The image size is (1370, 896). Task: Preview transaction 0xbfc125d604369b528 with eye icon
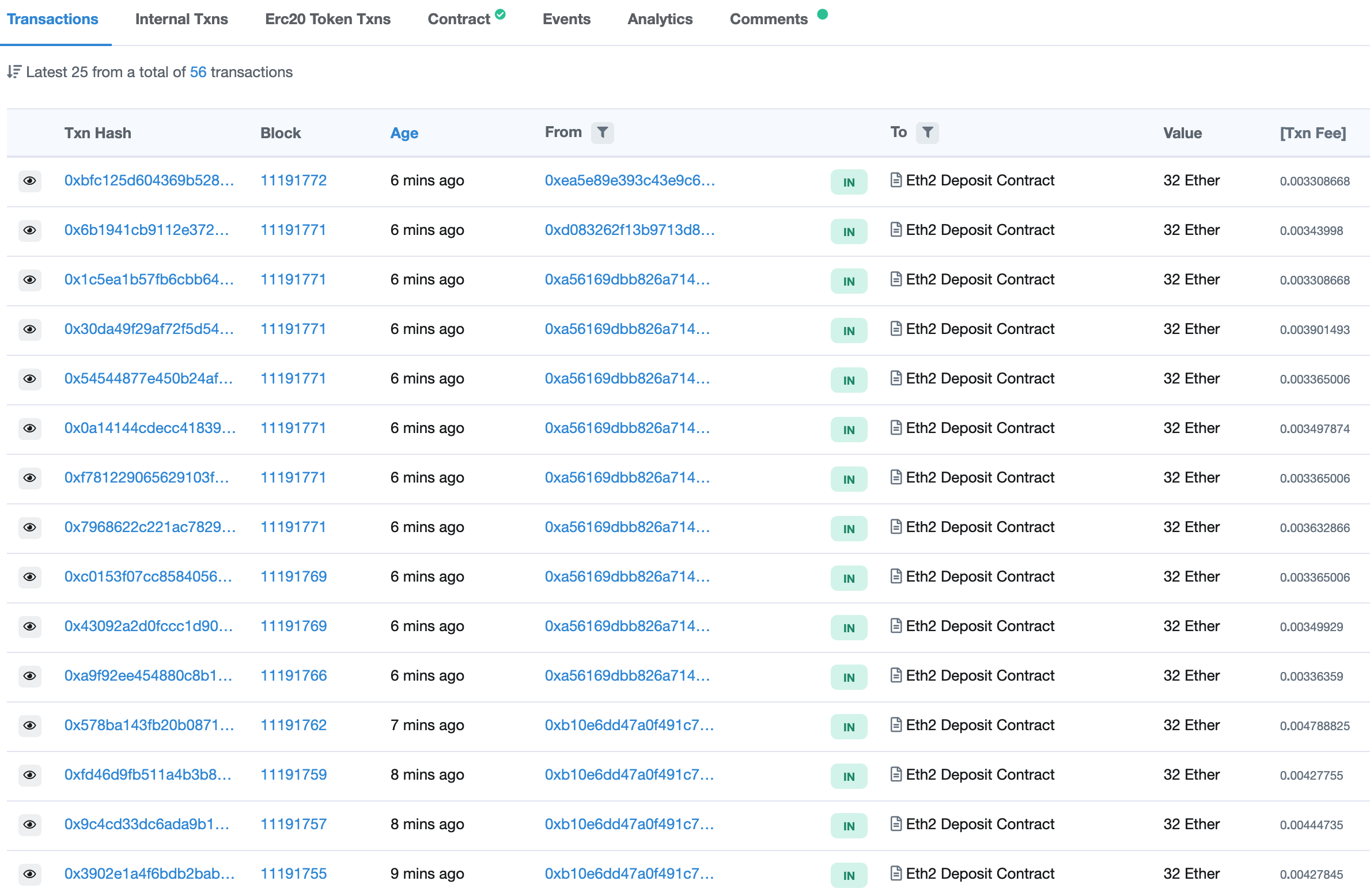coord(29,181)
